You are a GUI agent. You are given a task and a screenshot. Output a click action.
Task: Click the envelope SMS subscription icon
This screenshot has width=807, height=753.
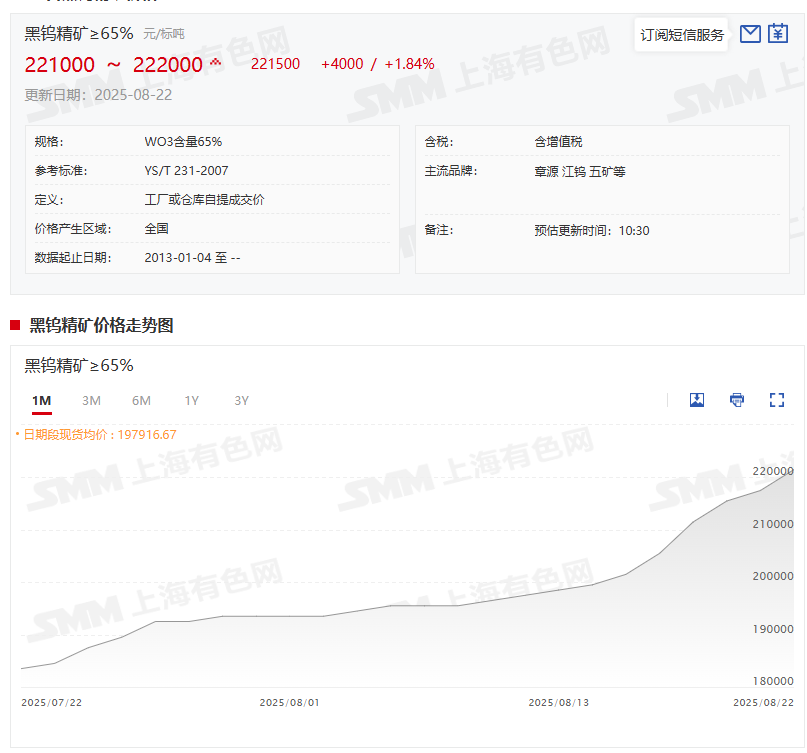pyautogui.click(x=750, y=34)
